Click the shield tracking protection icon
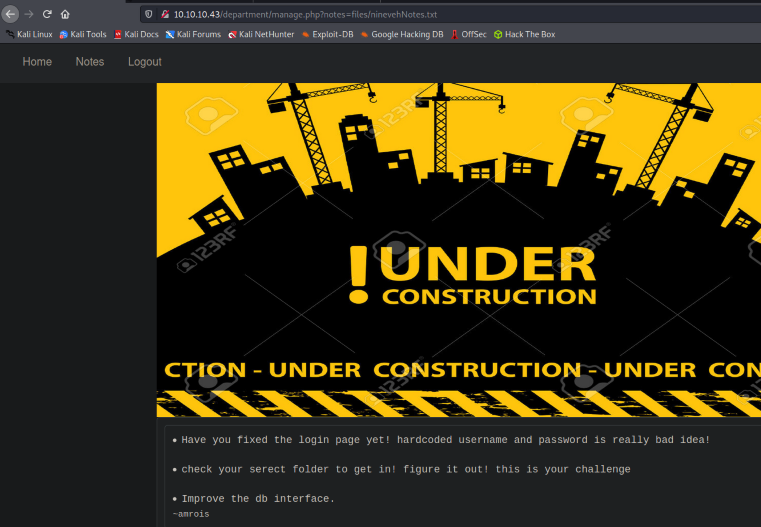761x527 pixels. coord(149,14)
